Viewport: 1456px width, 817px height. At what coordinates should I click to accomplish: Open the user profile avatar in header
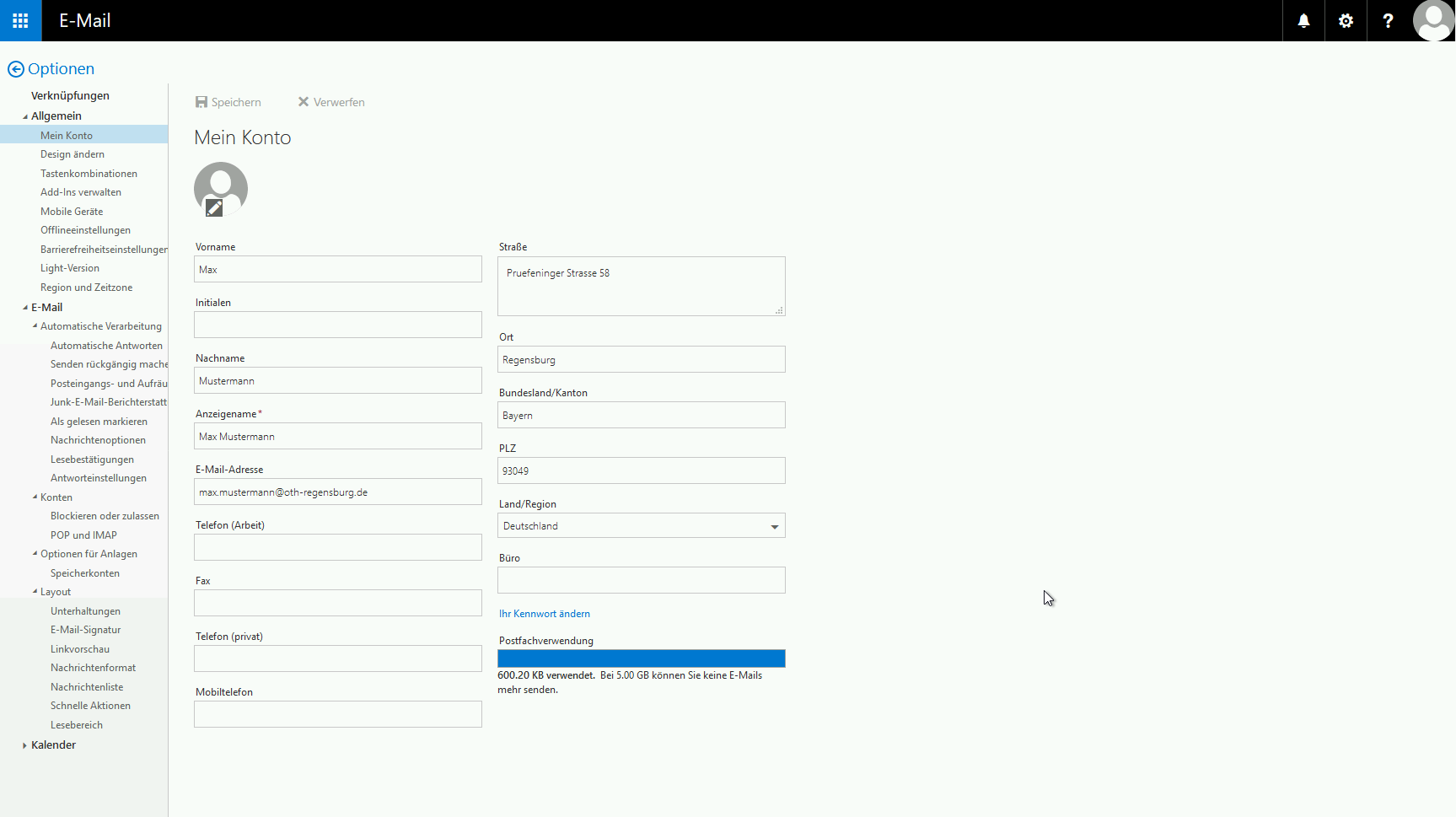pyautogui.click(x=1433, y=20)
